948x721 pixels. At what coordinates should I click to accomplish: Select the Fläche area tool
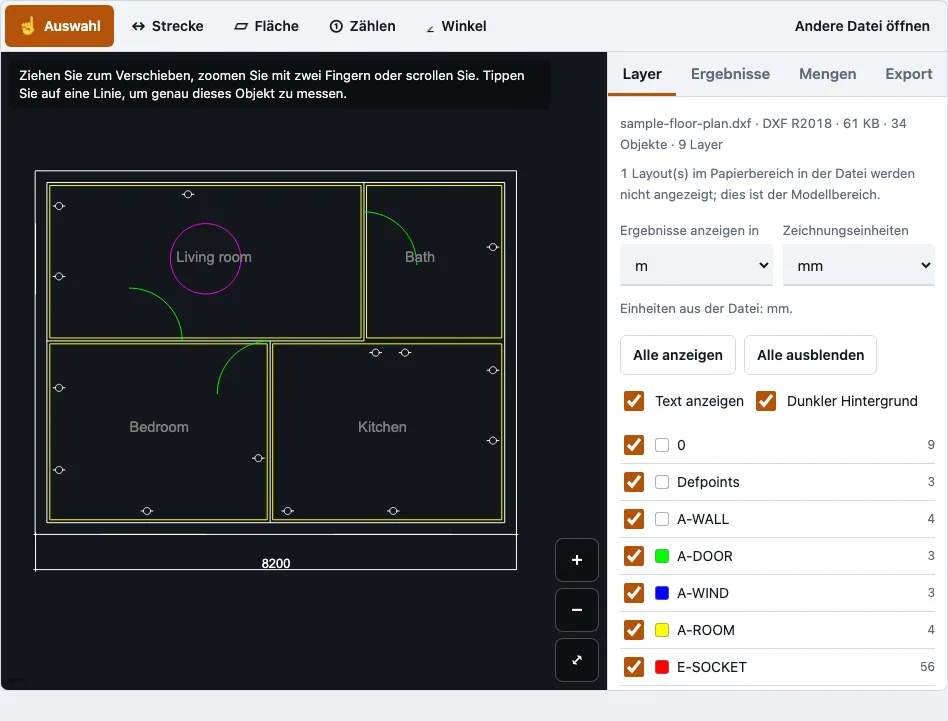pos(267,26)
